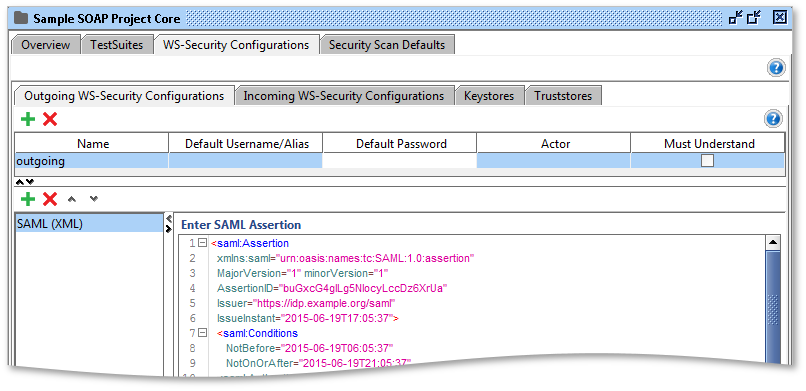
Task: Open help for WS-Security Configurations tab
Action: (776, 68)
